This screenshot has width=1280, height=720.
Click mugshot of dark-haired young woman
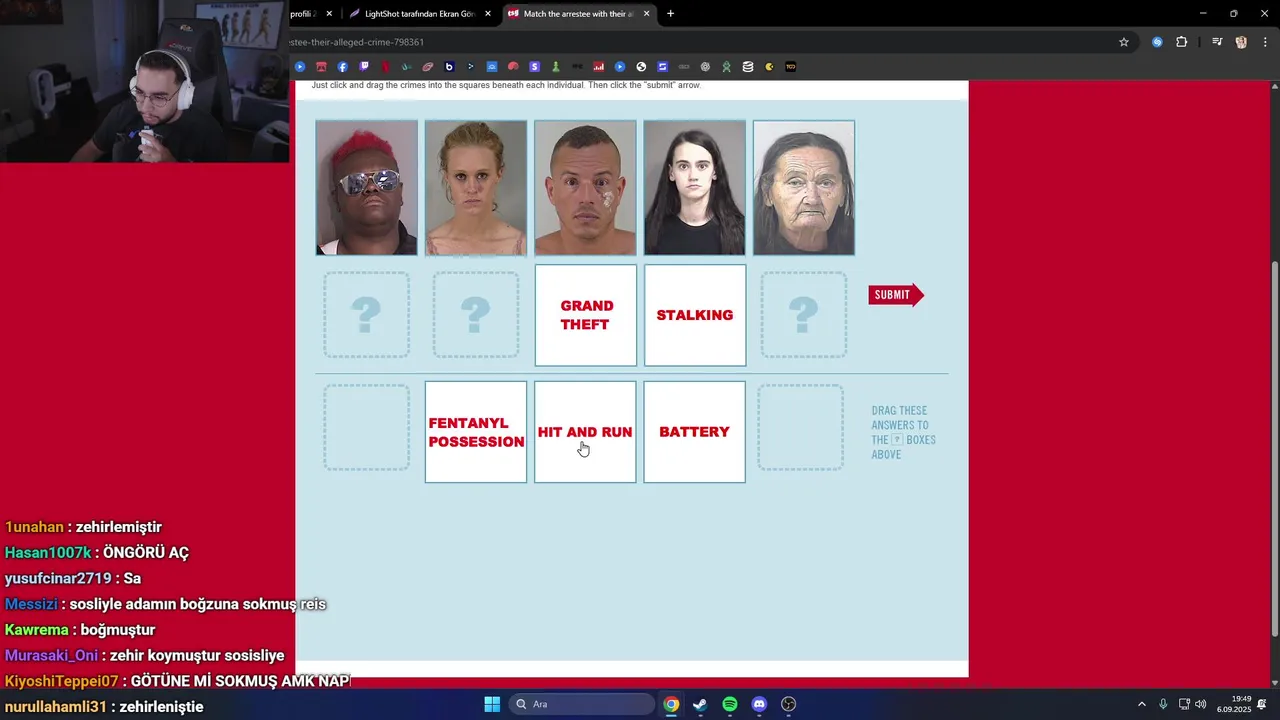click(x=695, y=188)
